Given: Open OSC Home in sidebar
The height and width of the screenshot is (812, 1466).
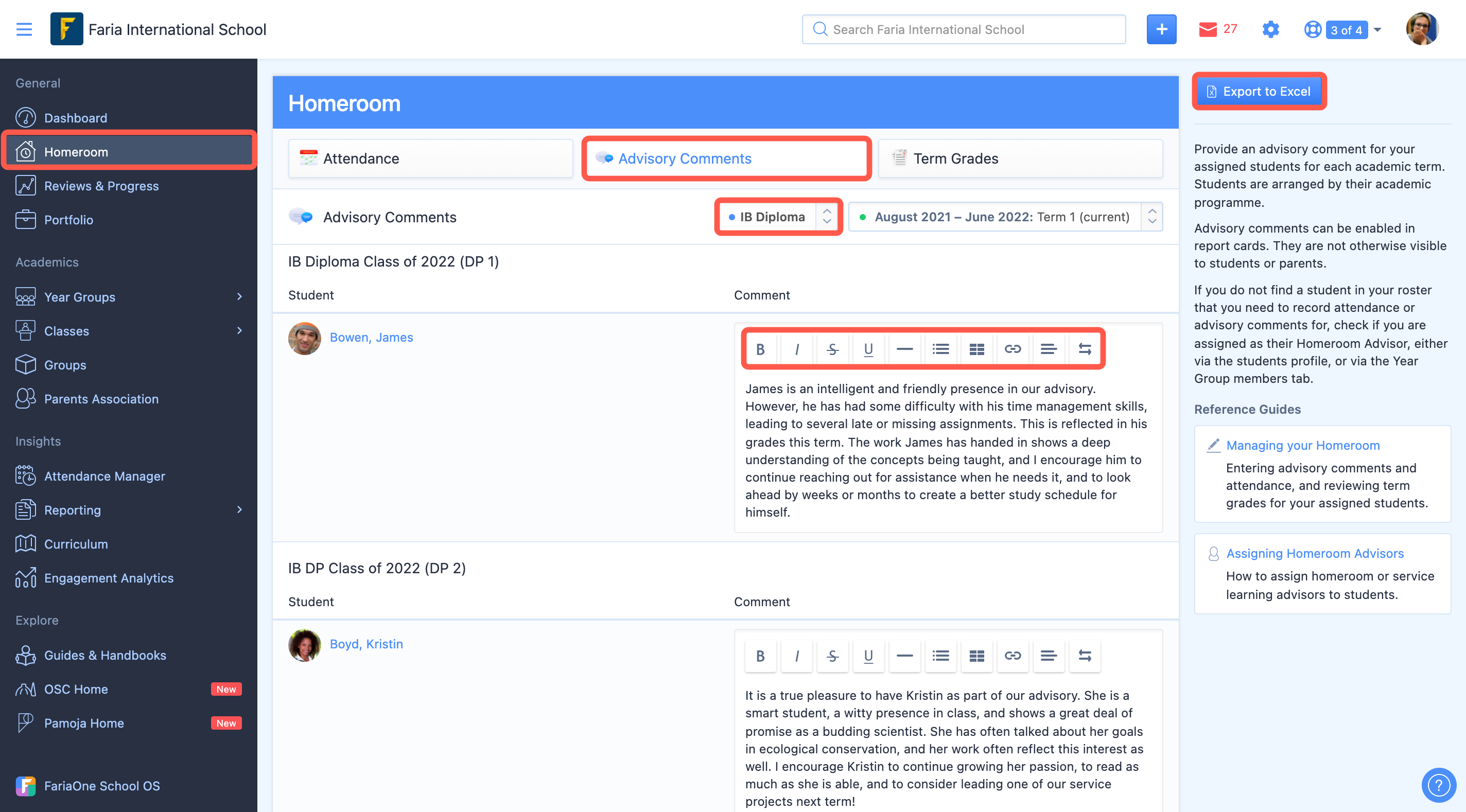Looking at the screenshot, I should click(x=129, y=689).
